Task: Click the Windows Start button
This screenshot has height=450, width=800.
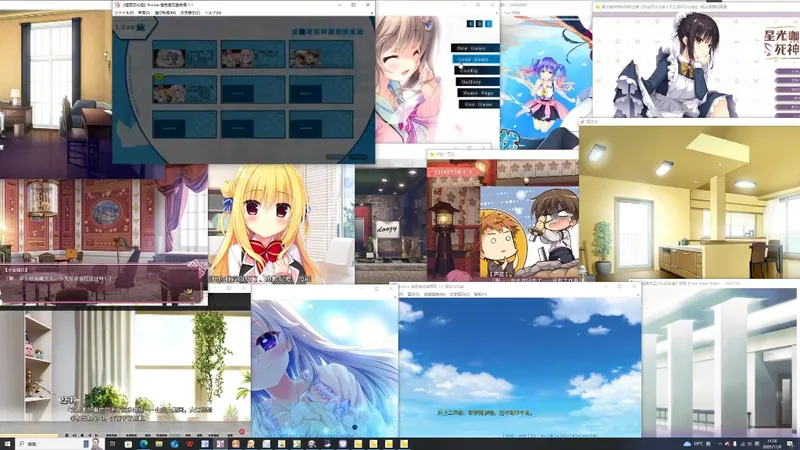Action: (x=8, y=443)
